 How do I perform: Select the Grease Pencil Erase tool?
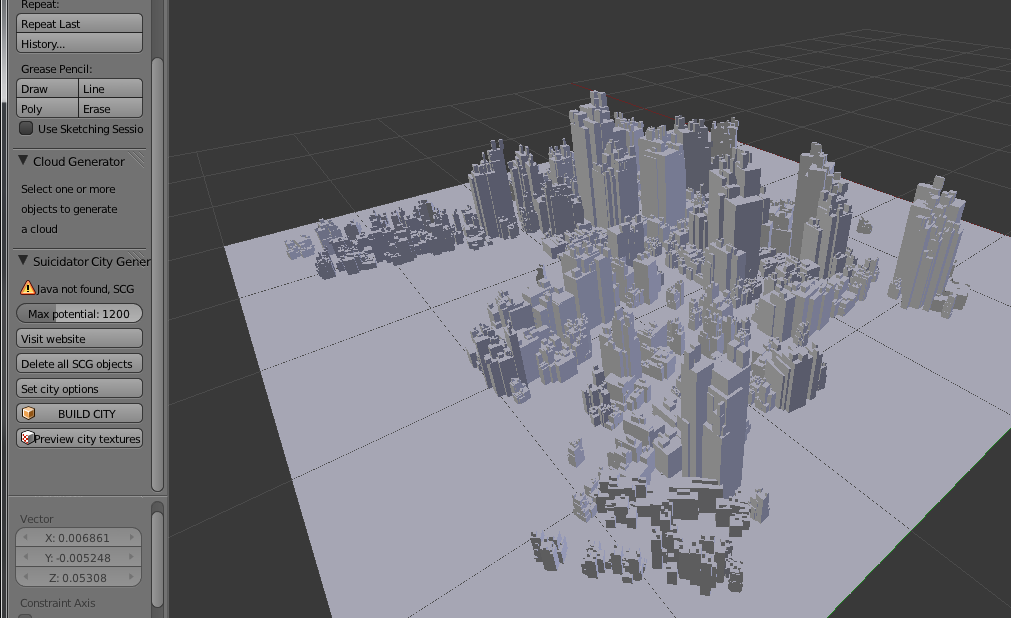pos(110,108)
